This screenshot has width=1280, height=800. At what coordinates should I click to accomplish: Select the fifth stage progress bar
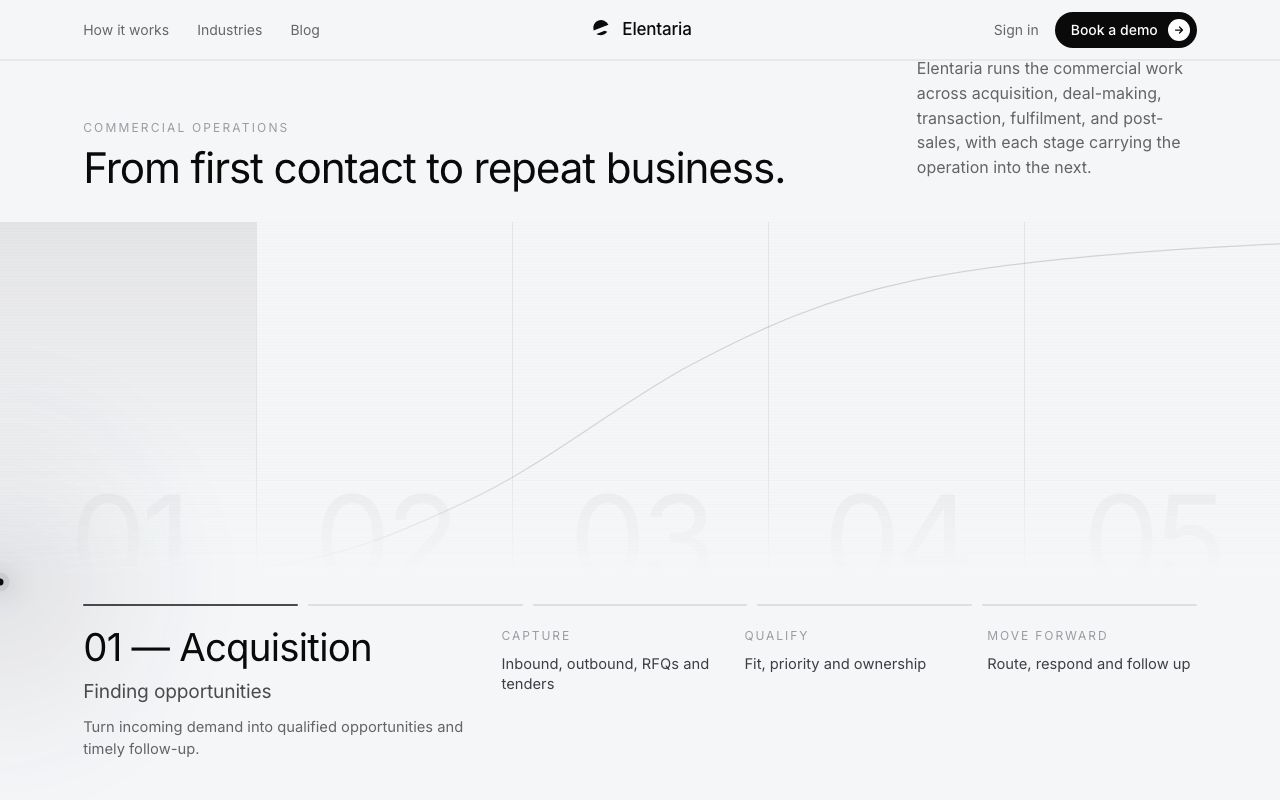1089,605
